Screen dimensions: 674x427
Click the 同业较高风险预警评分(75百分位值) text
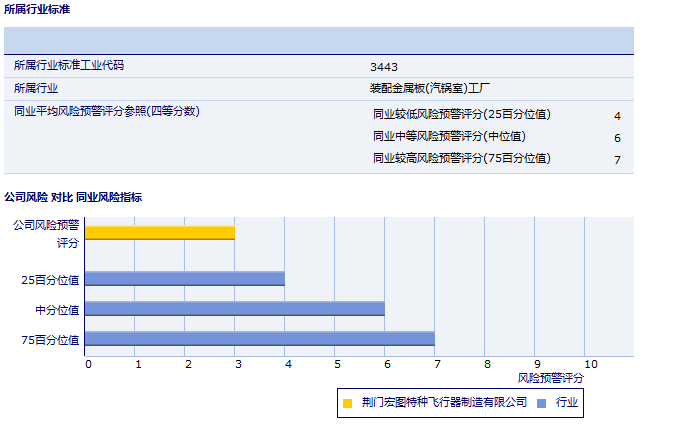[x=461, y=159]
